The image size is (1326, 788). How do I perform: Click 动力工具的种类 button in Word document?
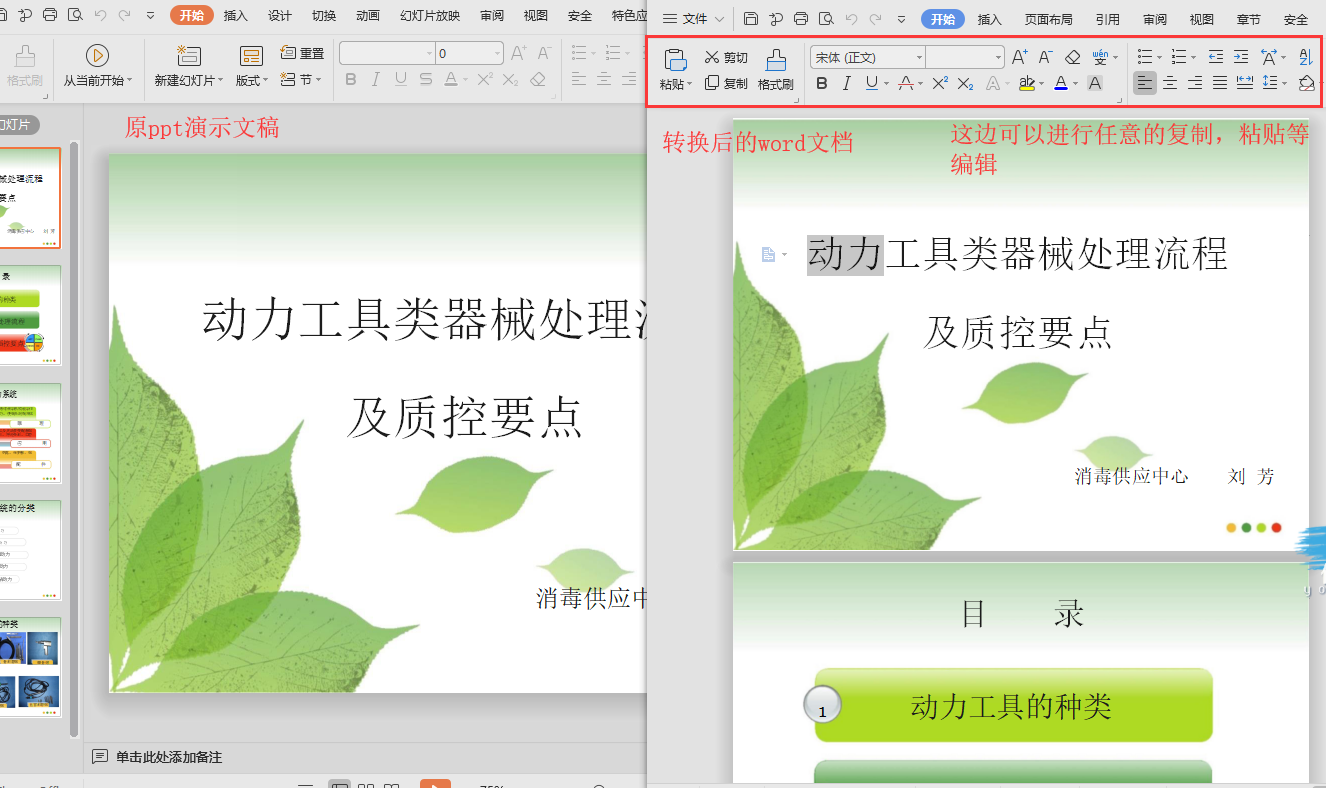click(x=1013, y=706)
